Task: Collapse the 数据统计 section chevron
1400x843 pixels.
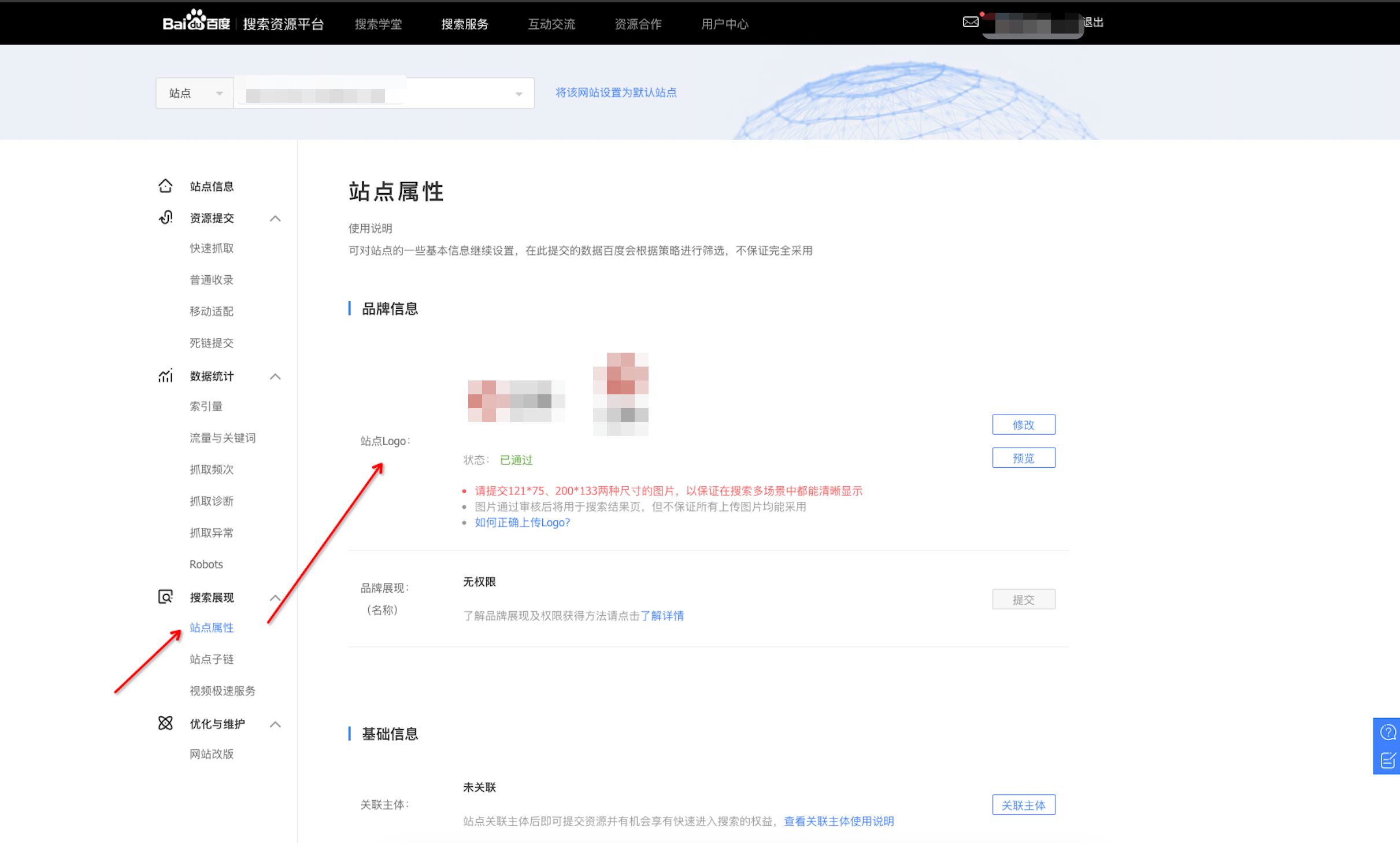Action: tap(275, 376)
